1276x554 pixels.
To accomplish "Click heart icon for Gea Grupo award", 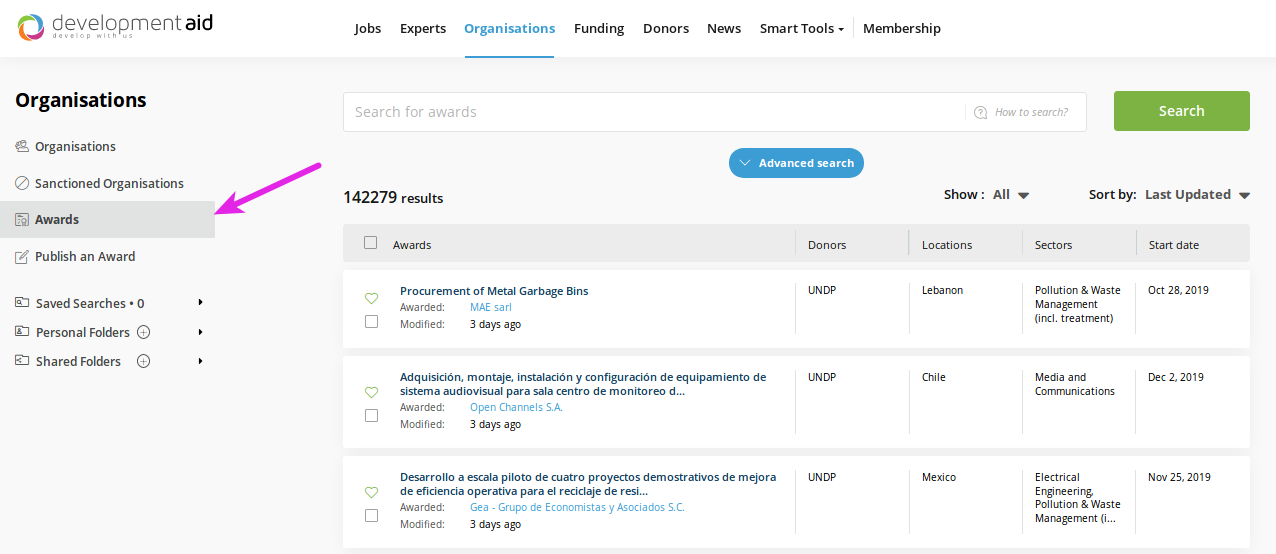I will pos(371,492).
